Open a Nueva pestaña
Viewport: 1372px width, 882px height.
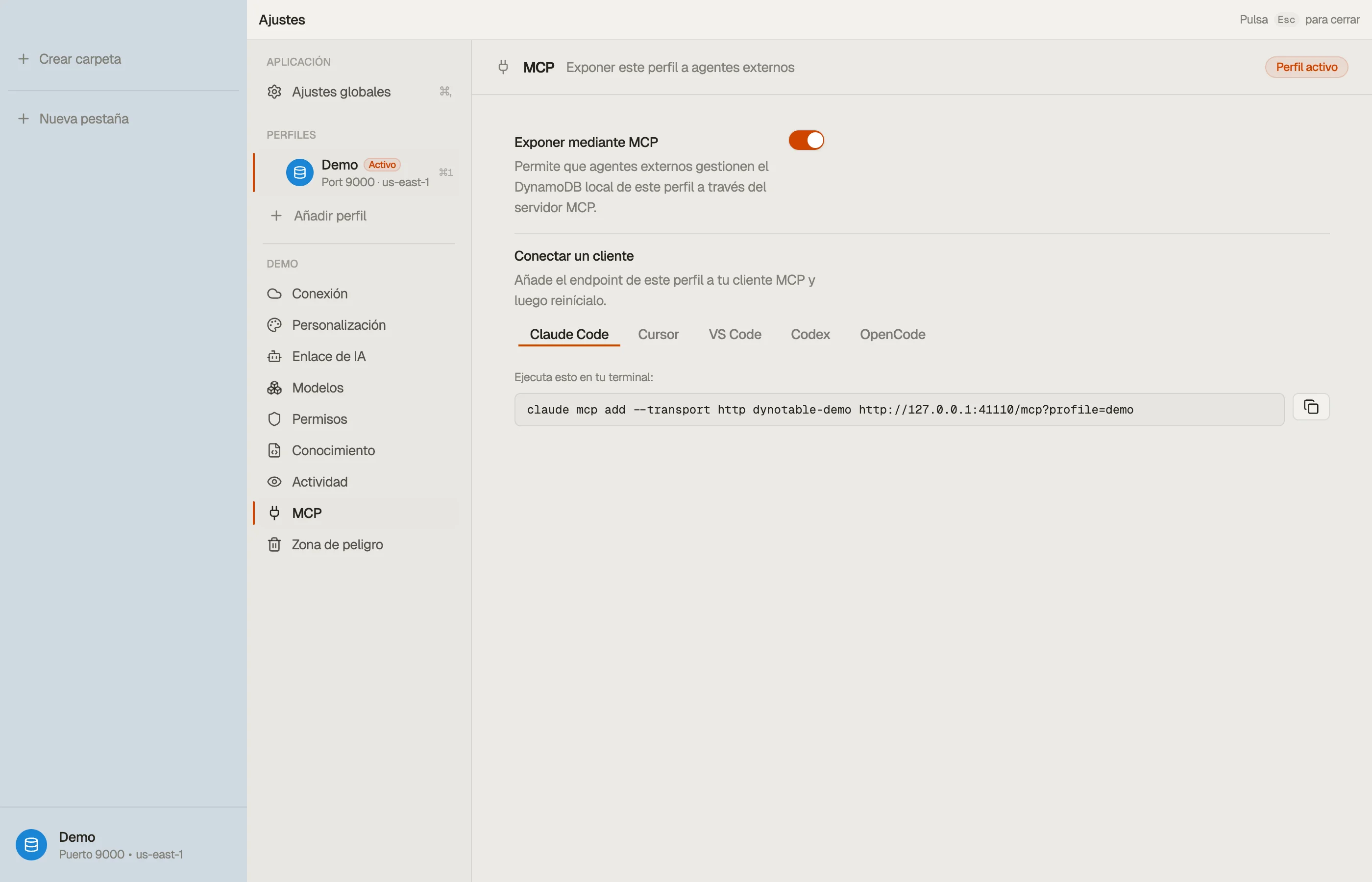tap(84, 119)
